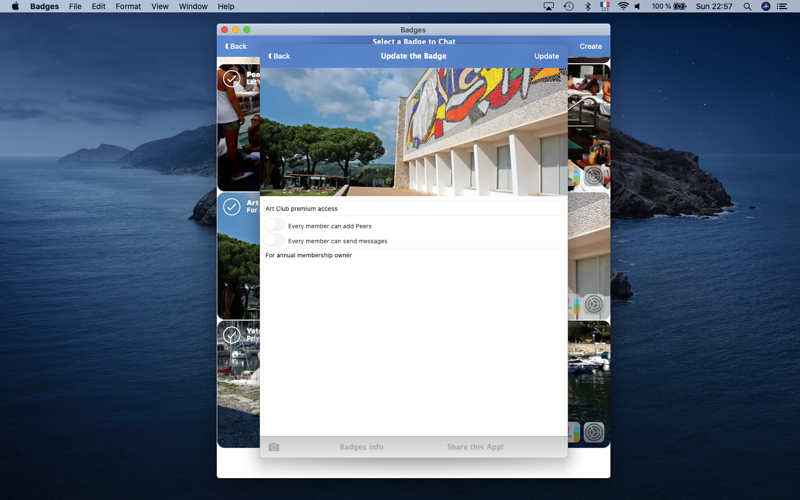800x500 pixels.
Task: Open settings icon on the Art Club badge card
Action: pyautogui.click(x=594, y=305)
